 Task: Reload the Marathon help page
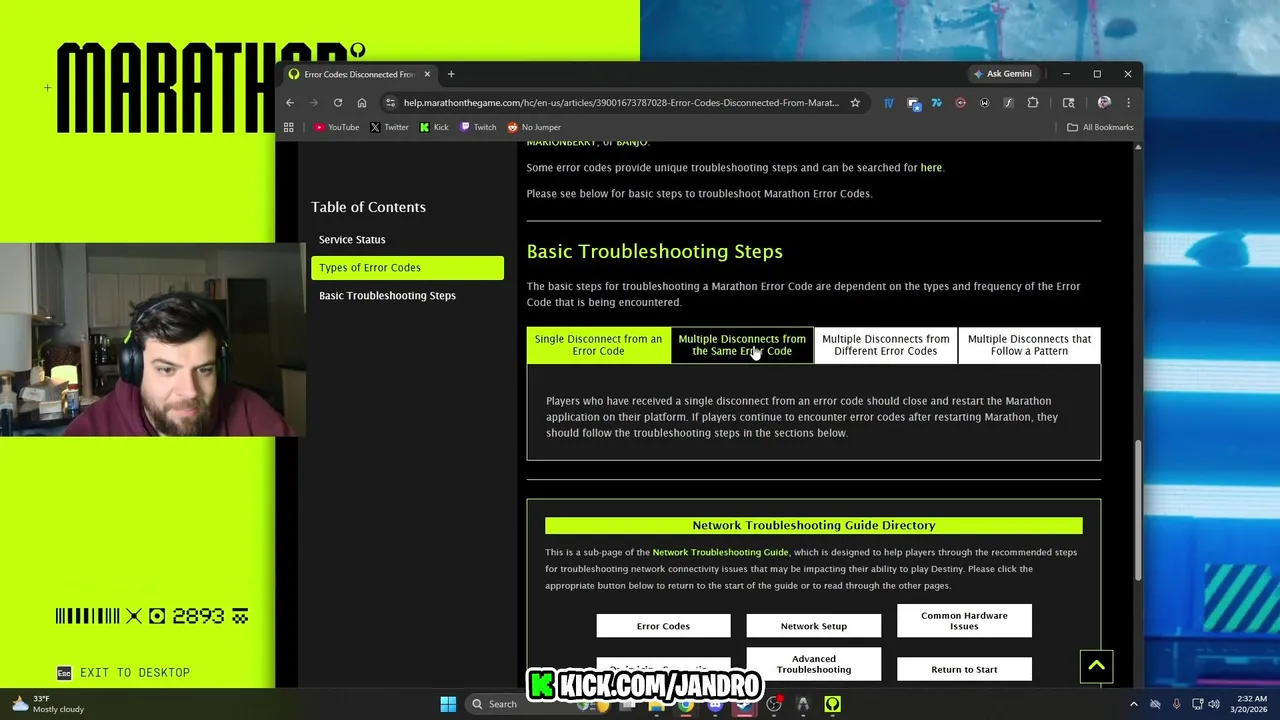point(338,102)
